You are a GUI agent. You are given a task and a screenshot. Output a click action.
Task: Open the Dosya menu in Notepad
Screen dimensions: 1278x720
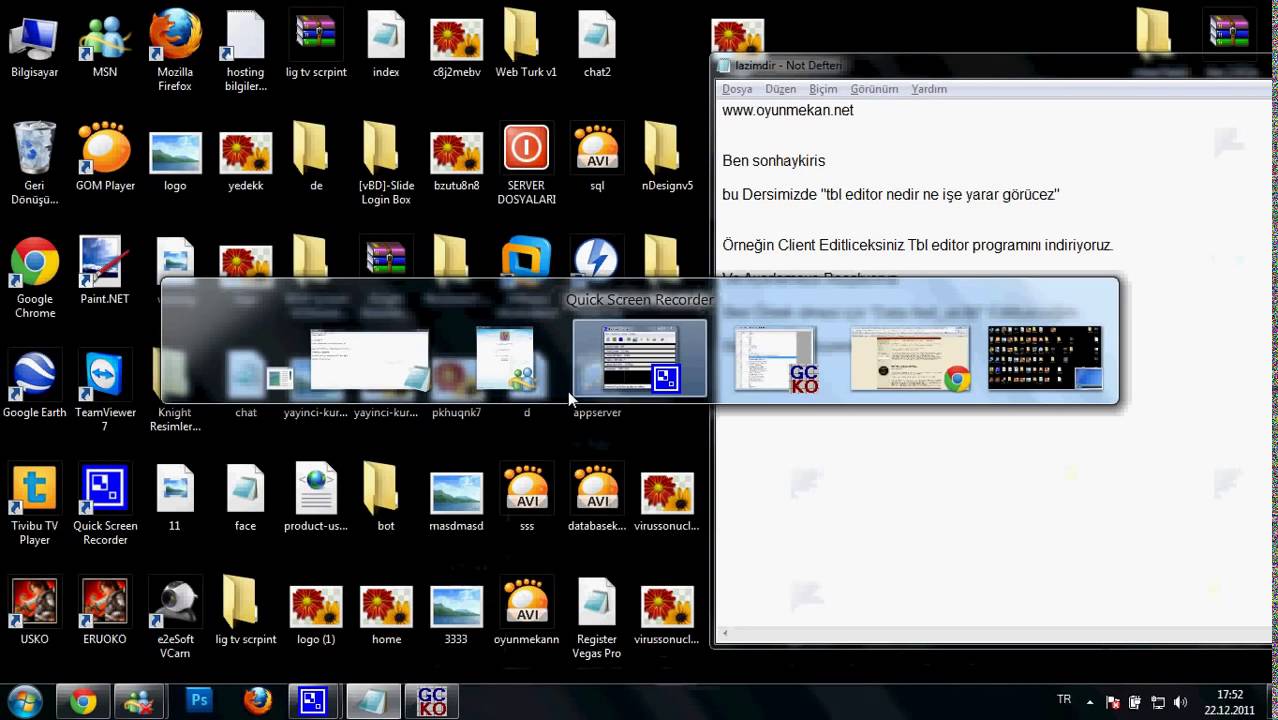[737, 89]
